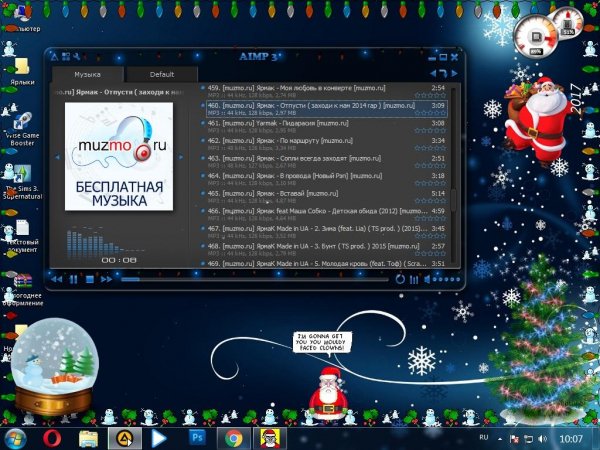Show next album art right arrow
Viewport: 600px width, 450px height.
tap(181, 157)
